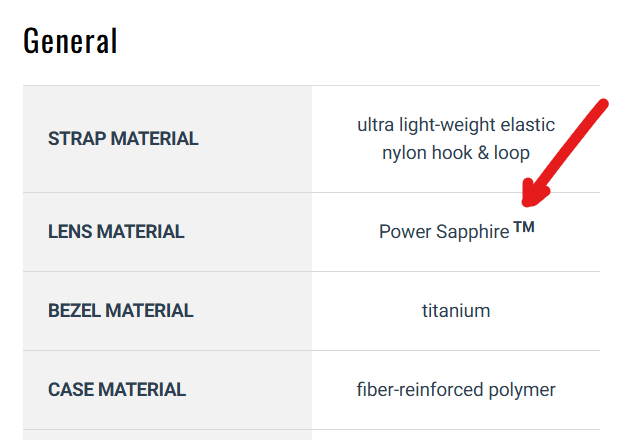Select the STRAP MATERIAL row label
Screen dimensions: 639x440
click(123, 139)
